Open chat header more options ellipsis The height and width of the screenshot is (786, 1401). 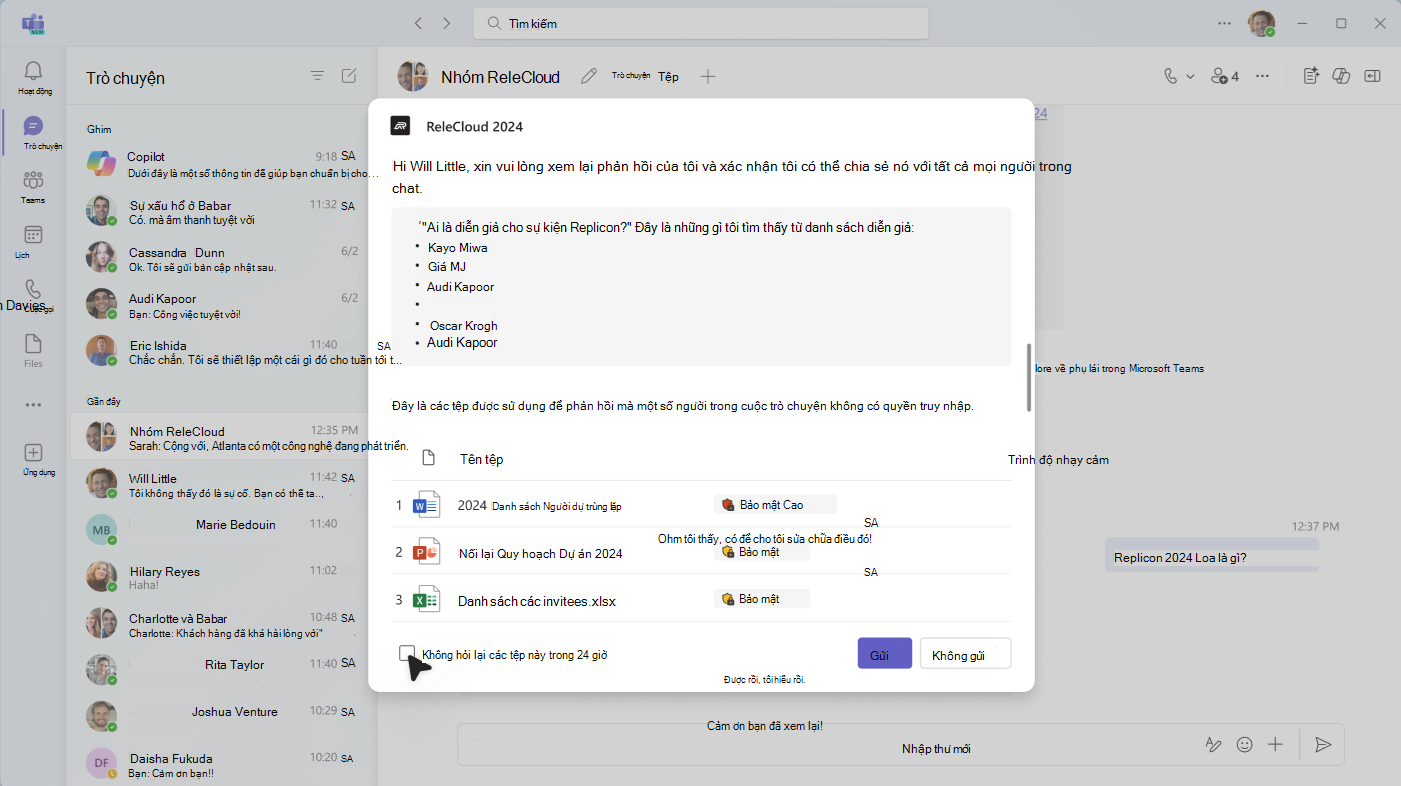[1263, 76]
